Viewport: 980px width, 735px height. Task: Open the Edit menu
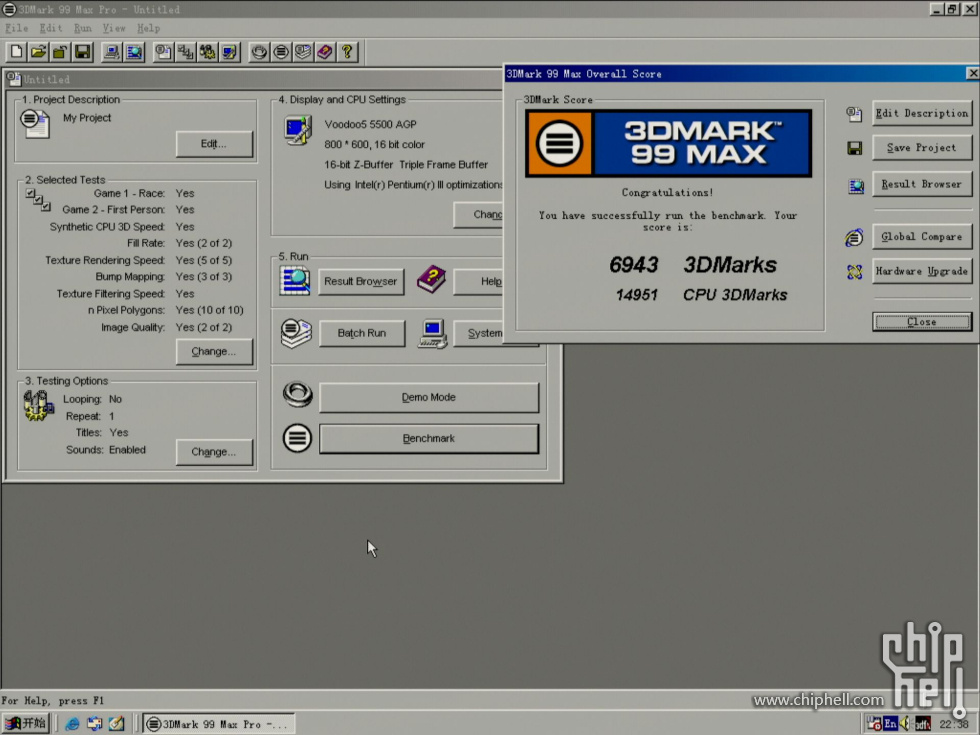51,28
